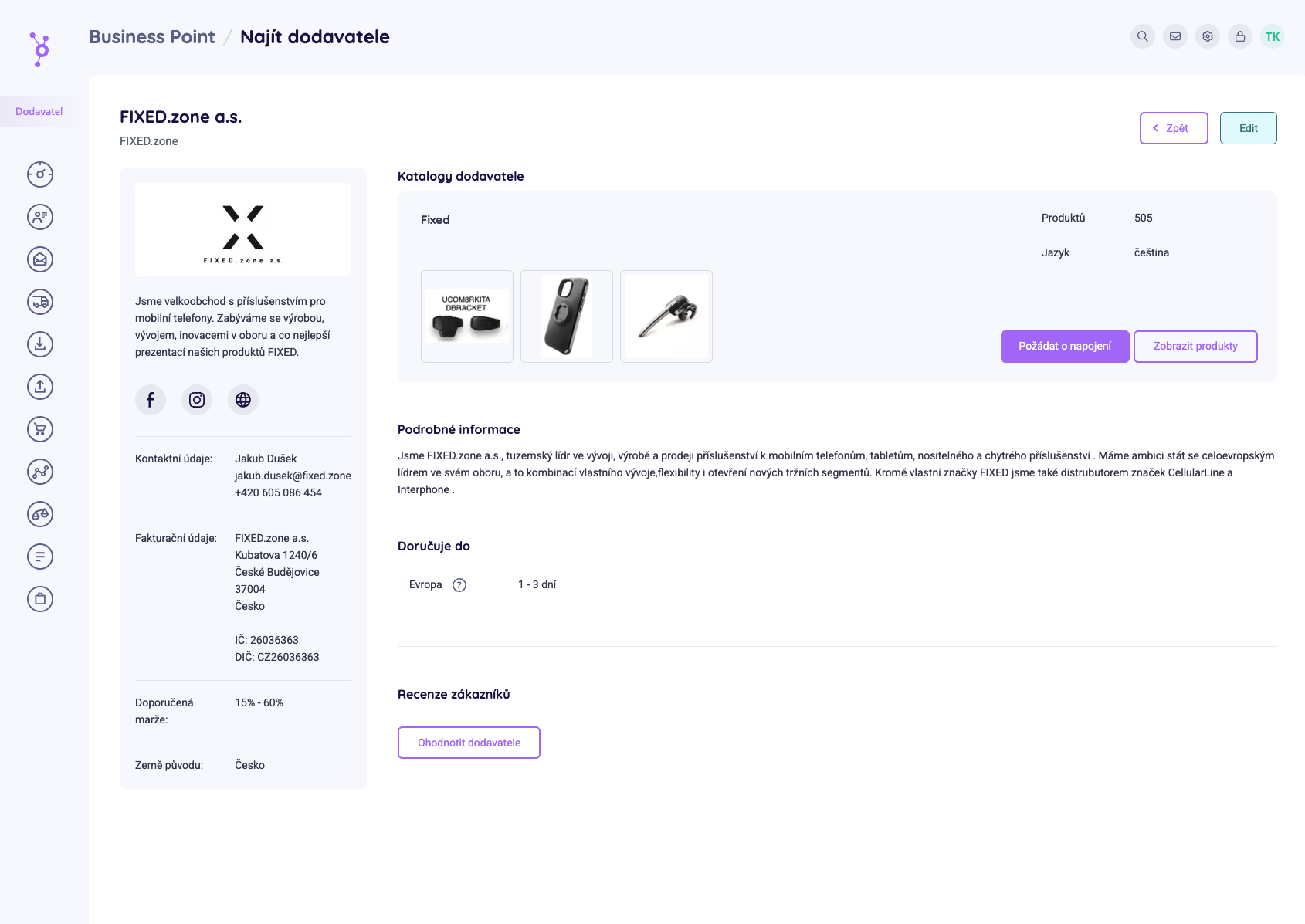Open the delivery truck sidebar icon

(x=40, y=302)
